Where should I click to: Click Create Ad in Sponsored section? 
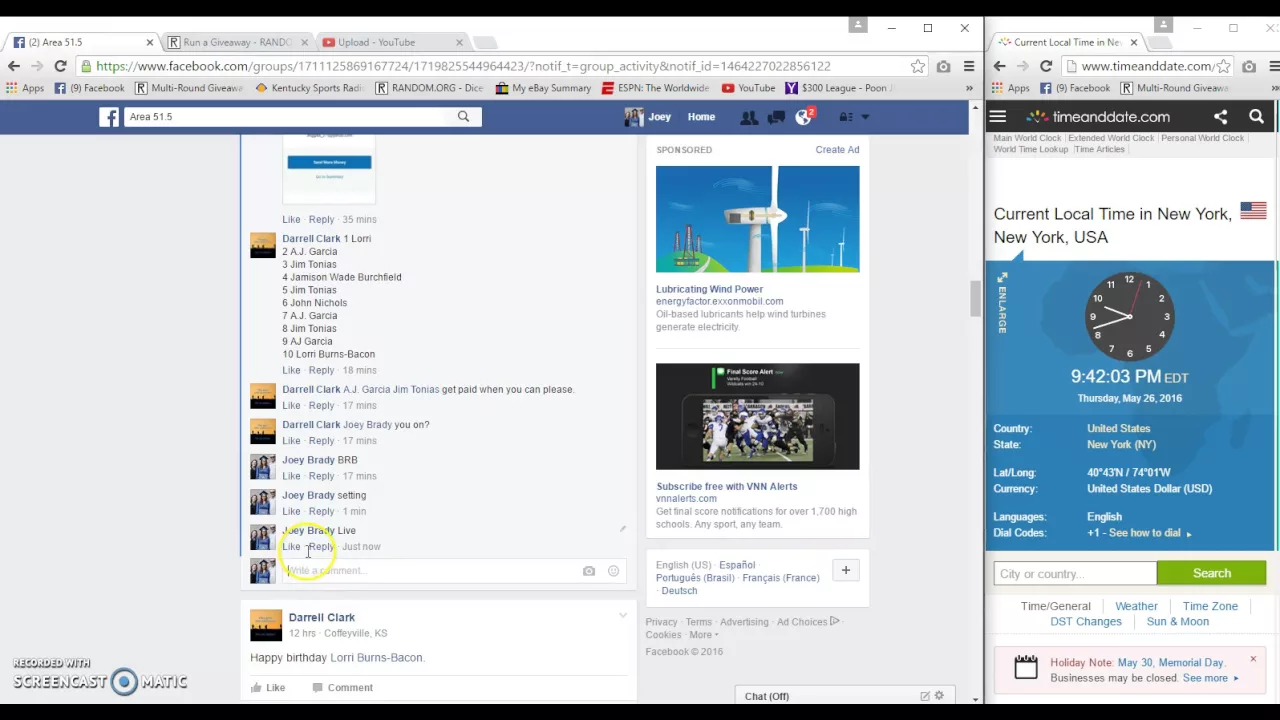point(837,149)
